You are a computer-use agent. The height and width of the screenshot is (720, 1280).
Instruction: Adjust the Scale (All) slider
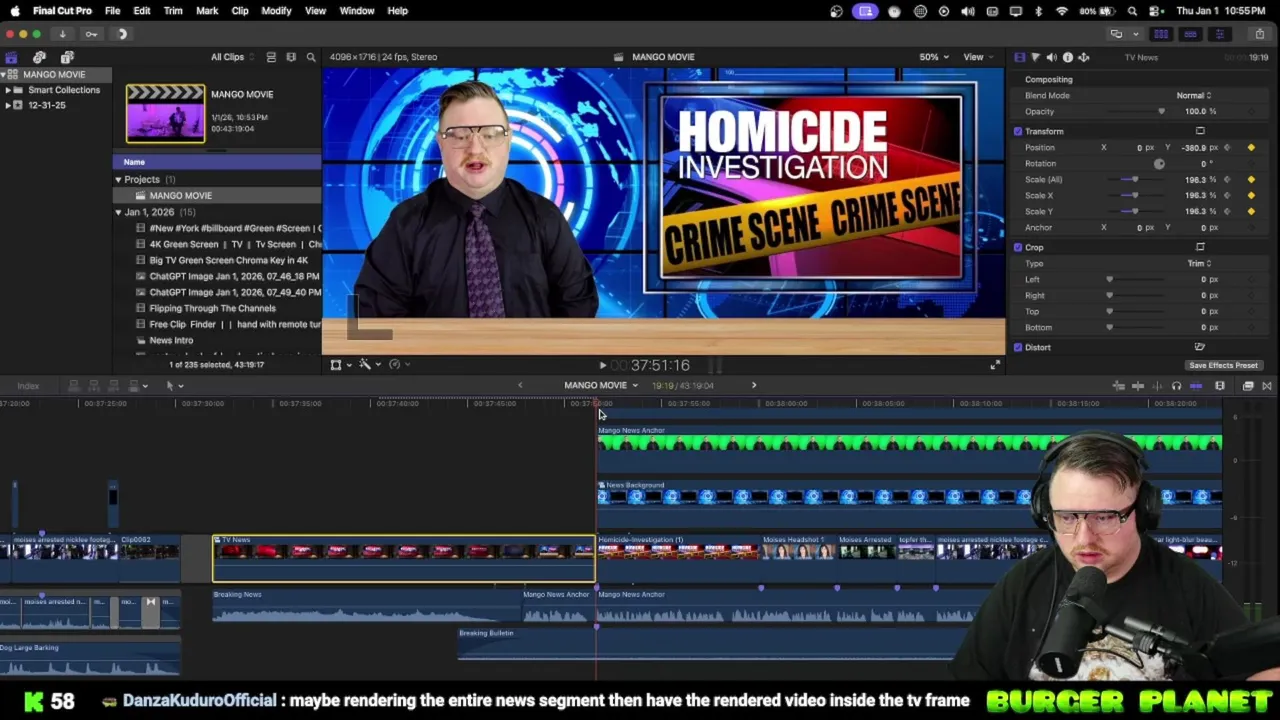(1134, 179)
